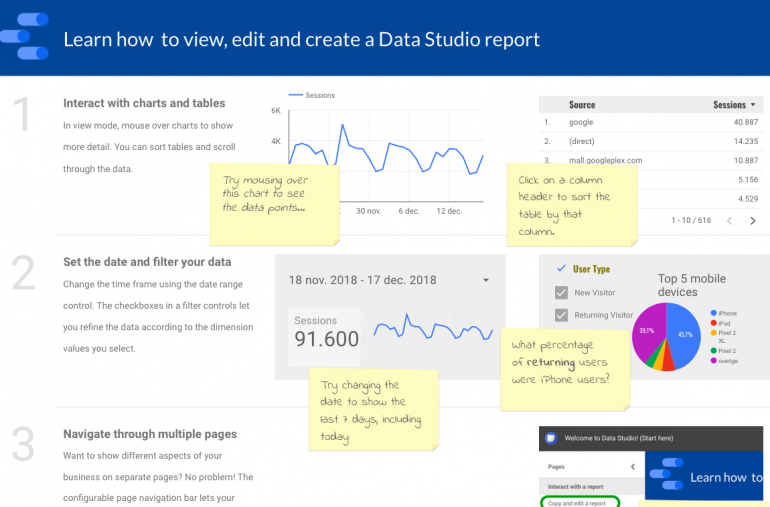Select date range 18 nov. 2018 - 17 dec. 2018
This screenshot has height=507, width=770.
[x=362, y=280]
